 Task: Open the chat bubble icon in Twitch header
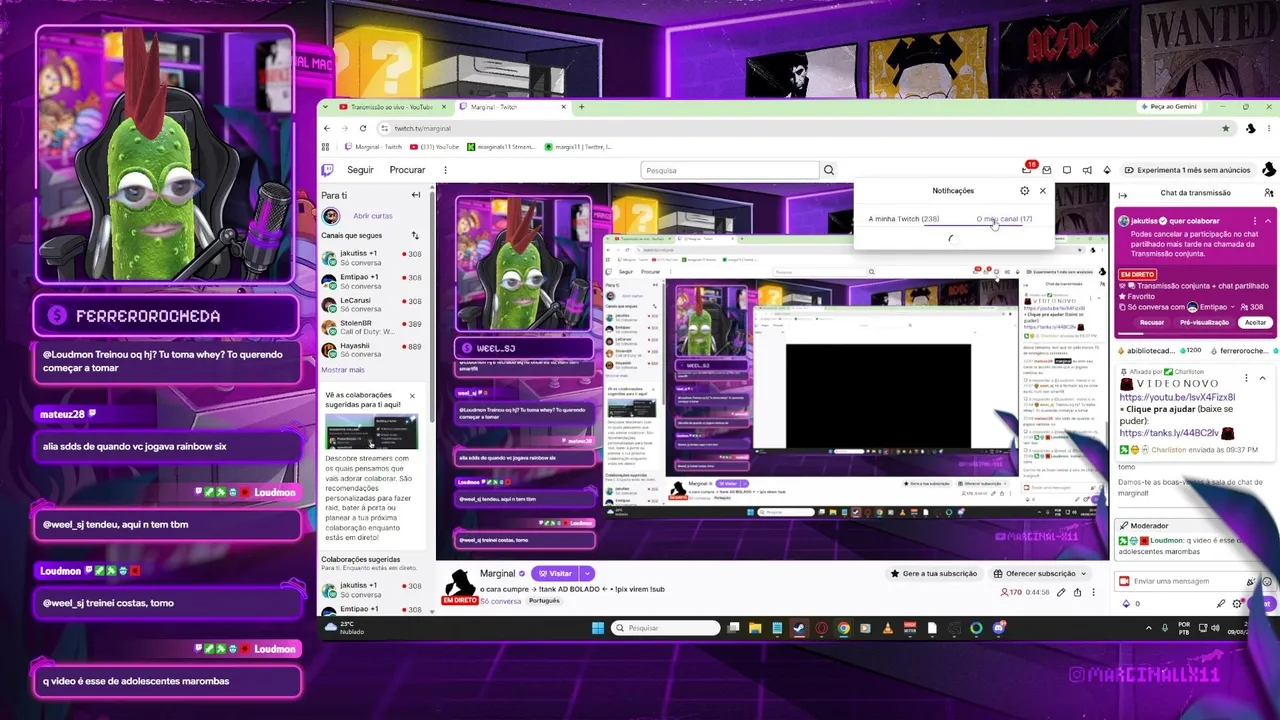[x=1067, y=170]
